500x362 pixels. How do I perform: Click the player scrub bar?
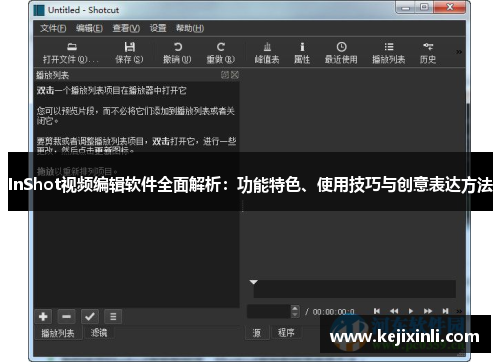pyautogui.click(x=354, y=289)
